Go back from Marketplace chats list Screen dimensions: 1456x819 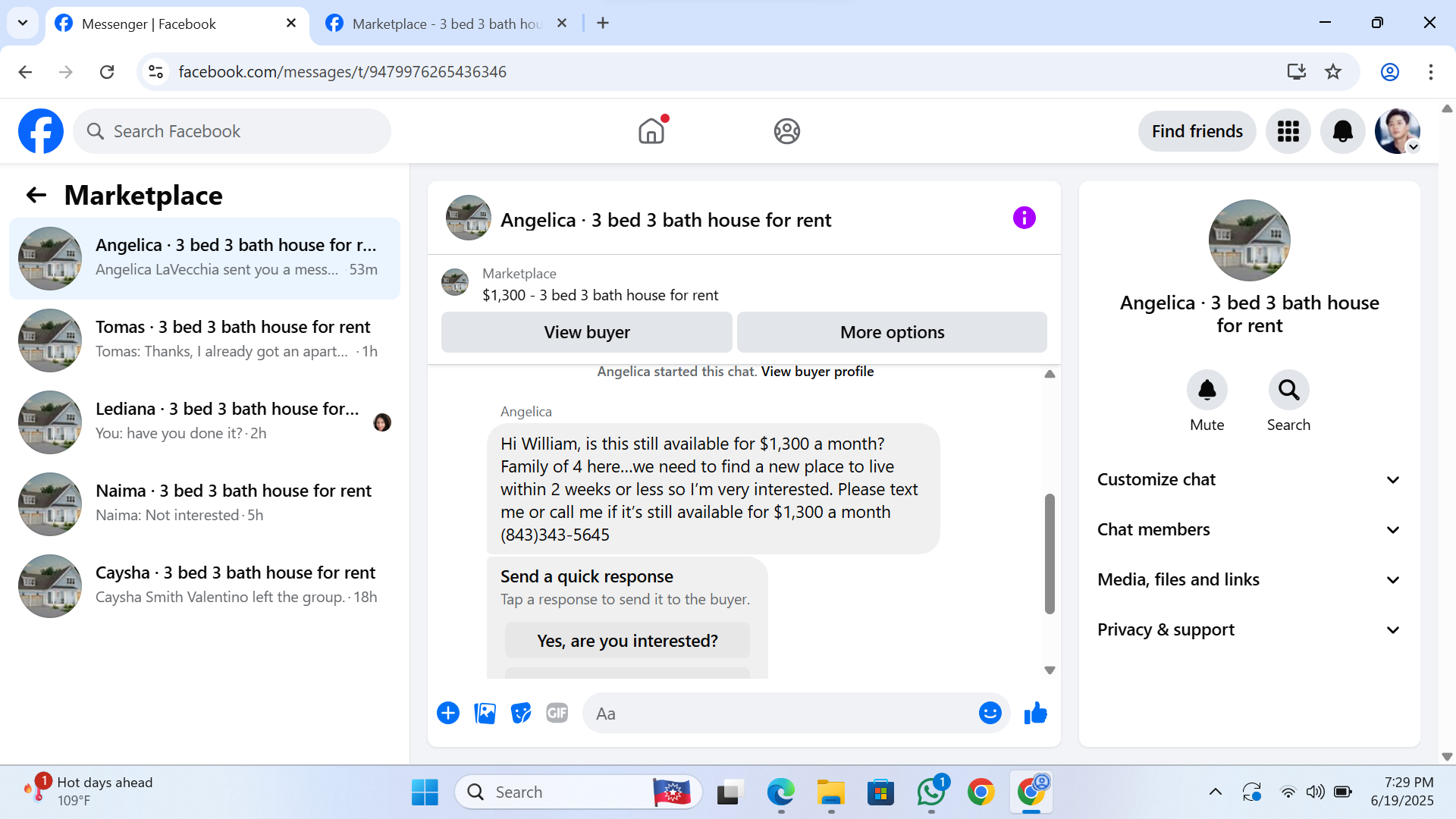tap(36, 196)
